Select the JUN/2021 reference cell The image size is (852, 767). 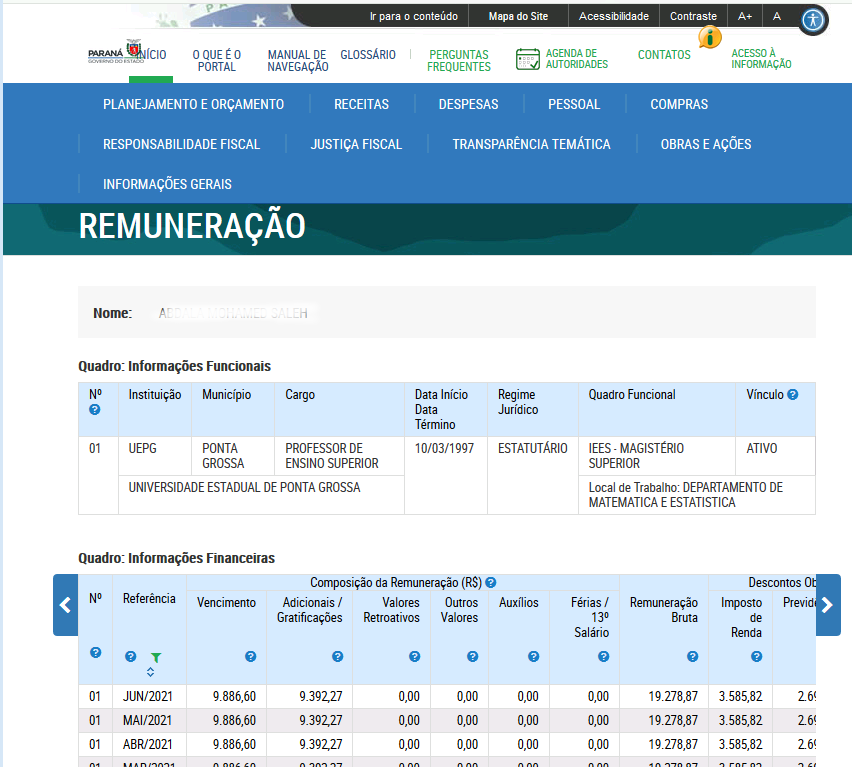147,697
